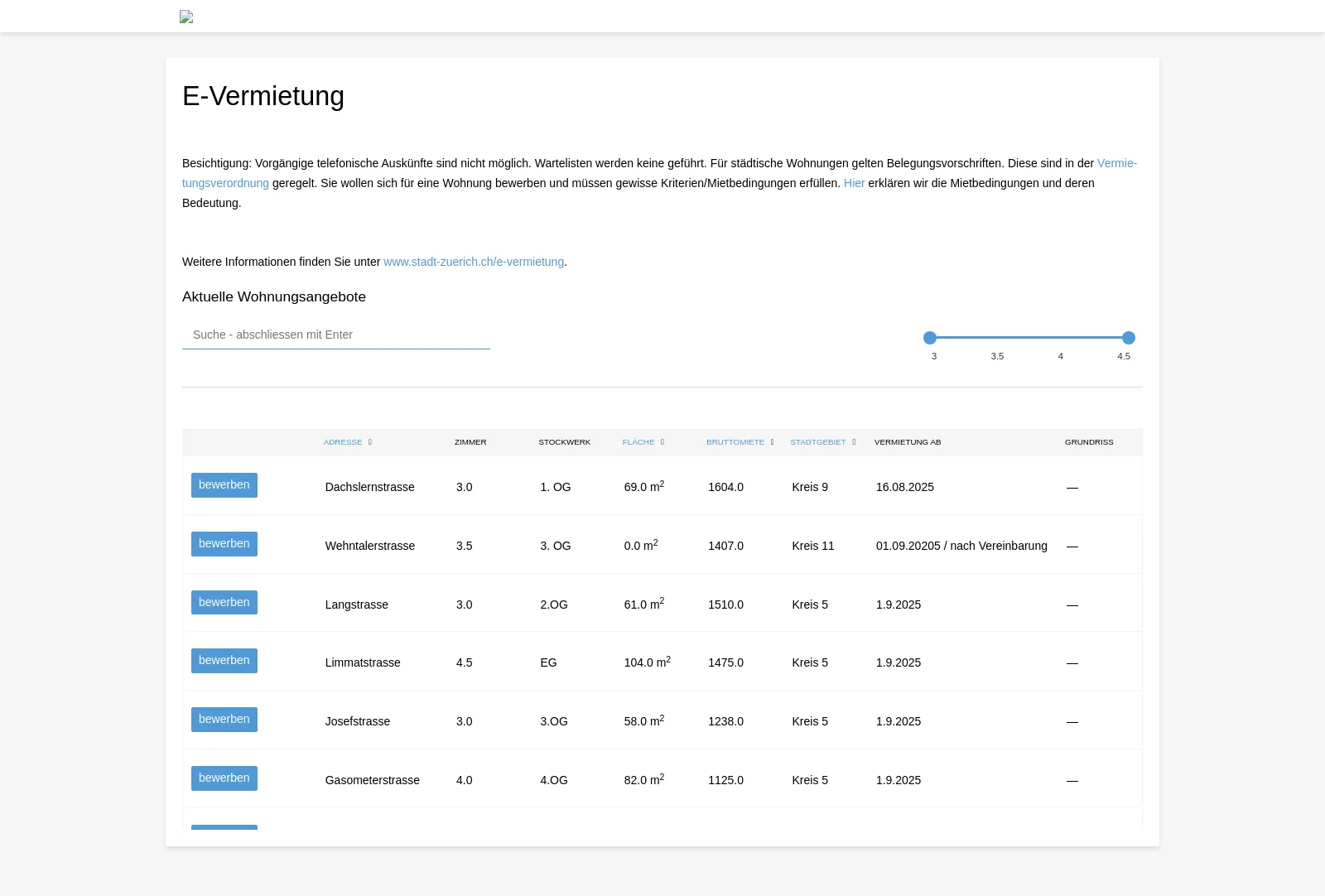Click the Zimmer column header

click(470, 442)
